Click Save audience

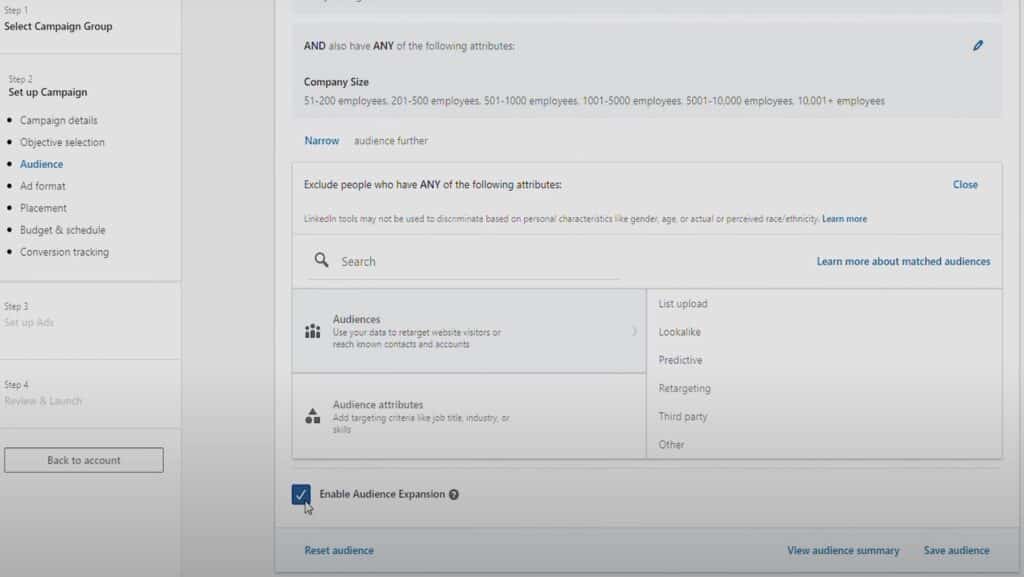tap(956, 550)
